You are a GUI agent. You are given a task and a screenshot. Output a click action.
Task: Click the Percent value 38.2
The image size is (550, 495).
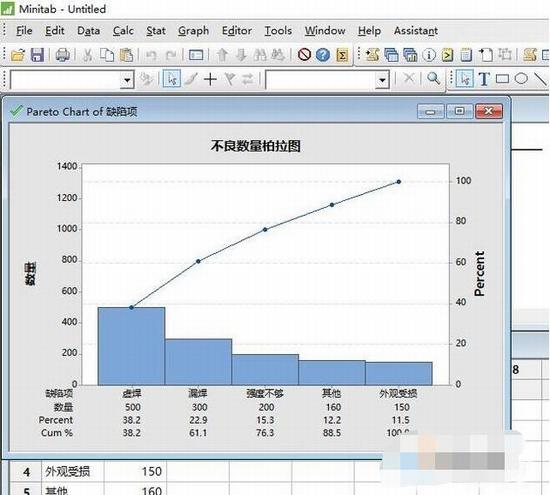pyautogui.click(x=132, y=420)
